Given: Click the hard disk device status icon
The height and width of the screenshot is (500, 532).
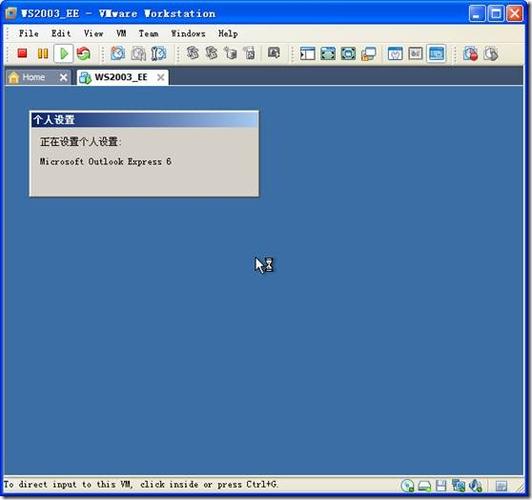Looking at the screenshot, I should pos(424,486).
